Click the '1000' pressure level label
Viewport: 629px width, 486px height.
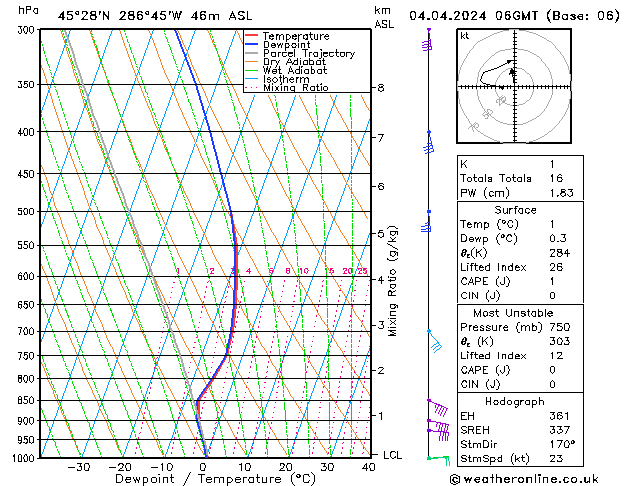click(25, 458)
